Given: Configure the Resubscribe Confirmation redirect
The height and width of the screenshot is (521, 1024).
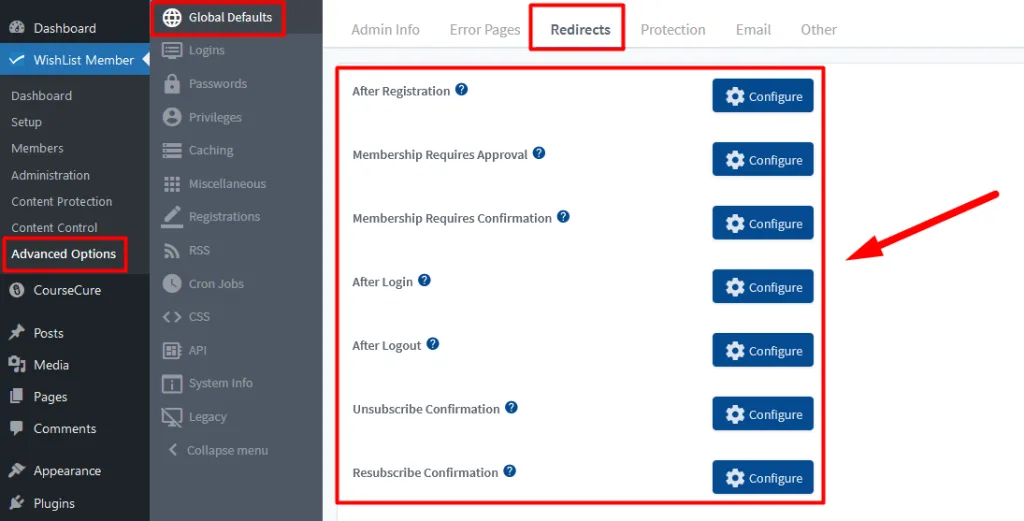Looking at the screenshot, I should click(x=763, y=477).
